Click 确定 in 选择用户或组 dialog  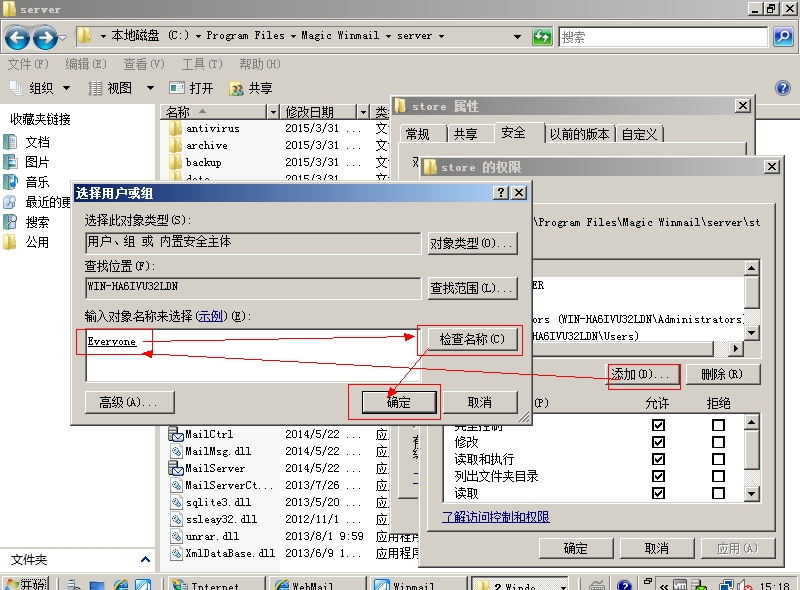point(398,402)
